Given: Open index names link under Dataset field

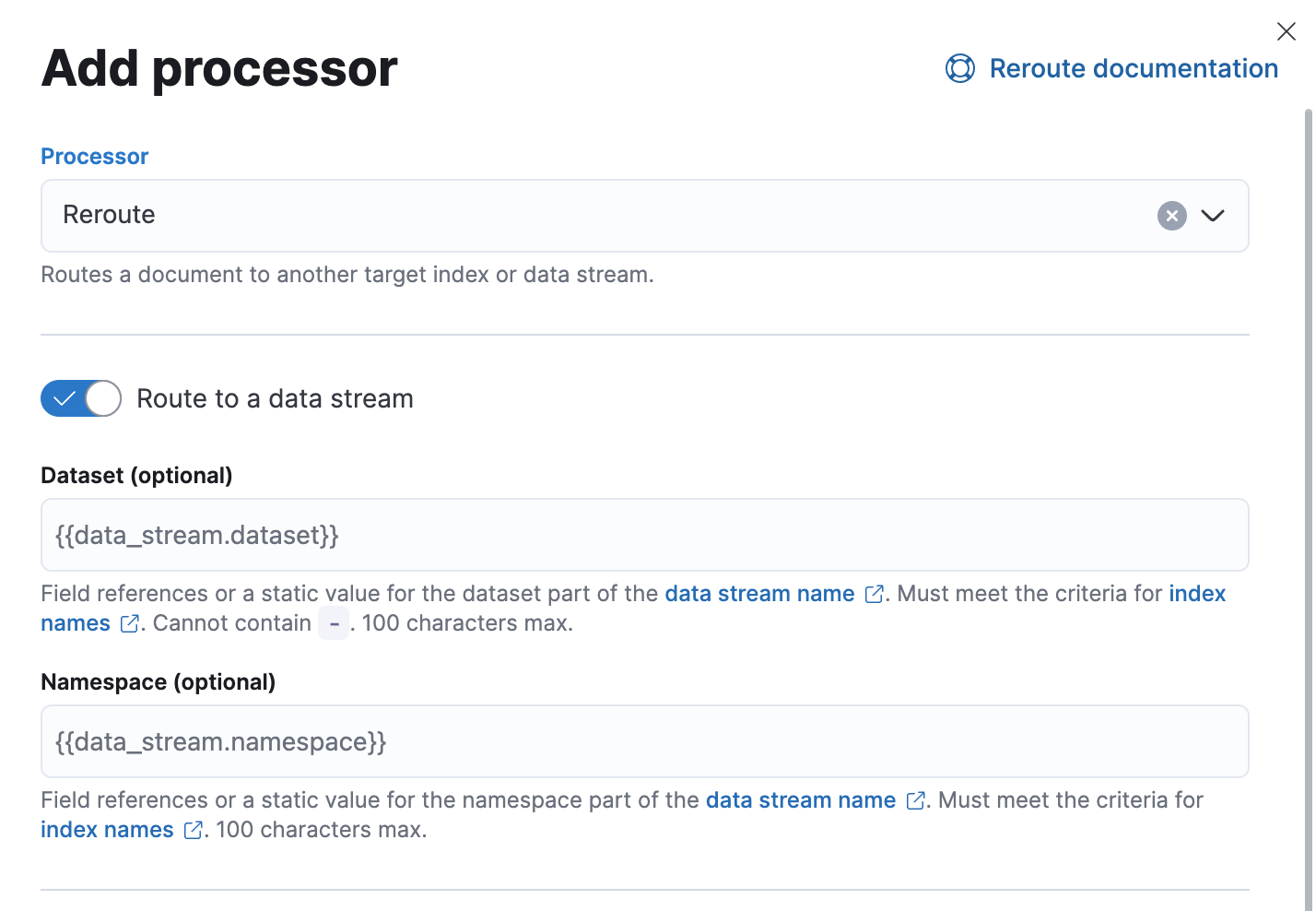Looking at the screenshot, I should (76, 623).
